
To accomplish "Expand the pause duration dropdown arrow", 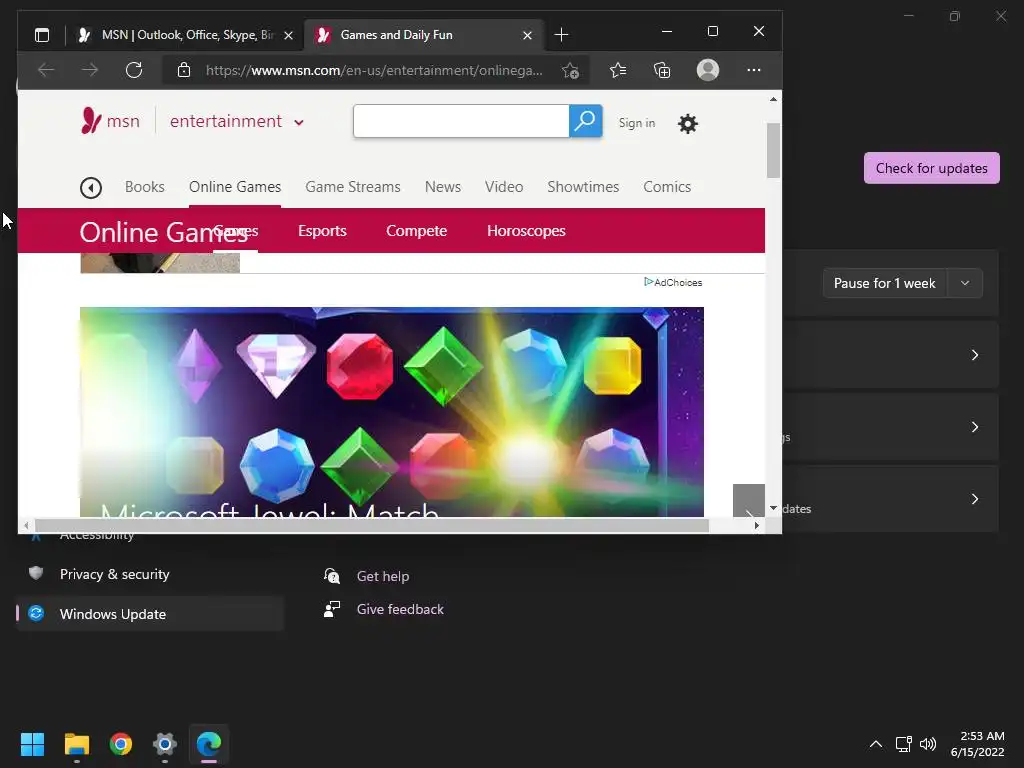I will click(965, 283).
